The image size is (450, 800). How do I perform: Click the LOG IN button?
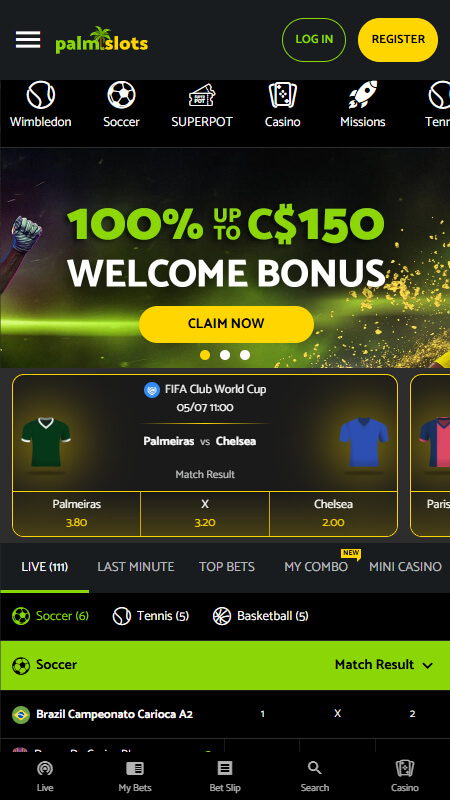(x=314, y=40)
